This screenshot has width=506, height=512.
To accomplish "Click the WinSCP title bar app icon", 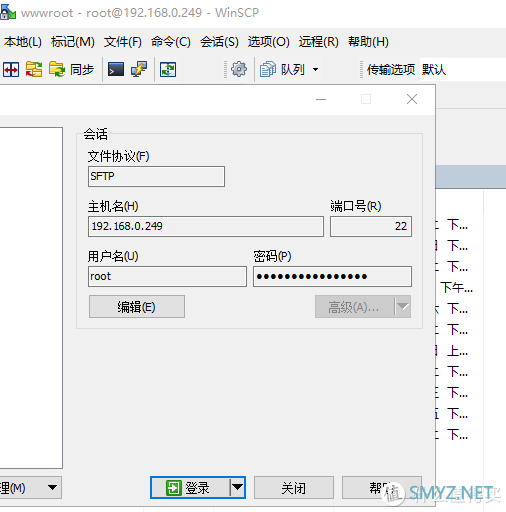I will (x=8, y=12).
